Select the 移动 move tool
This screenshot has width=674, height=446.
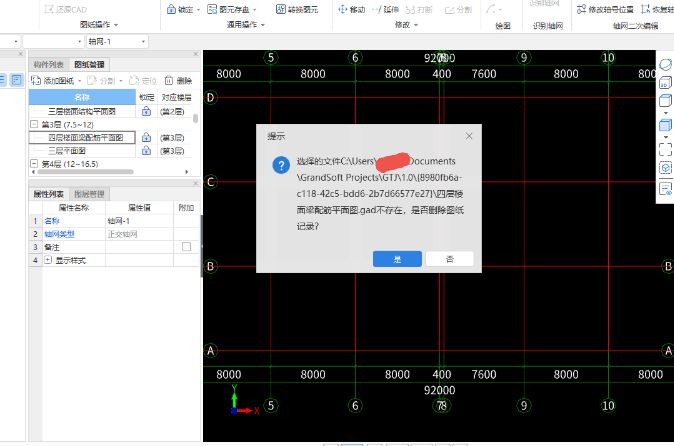[x=351, y=9]
